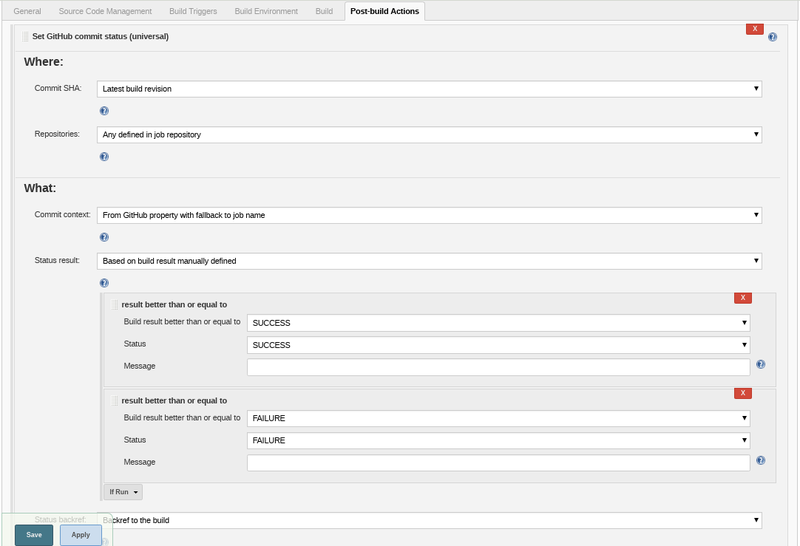Apply the configuration changes
800x546 pixels.
tap(81, 535)
